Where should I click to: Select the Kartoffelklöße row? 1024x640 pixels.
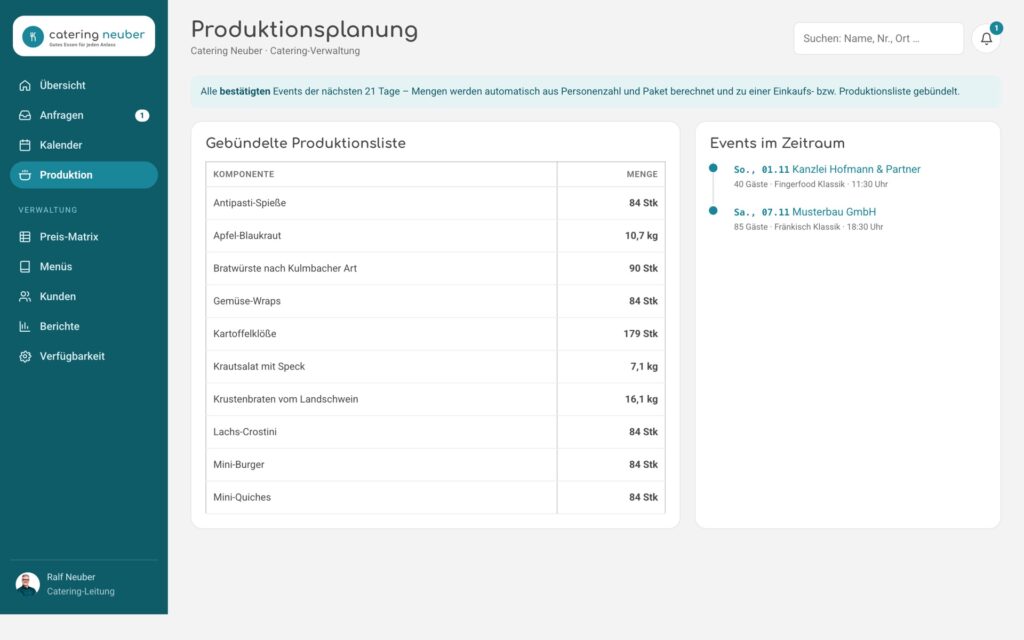coord(435,334)
